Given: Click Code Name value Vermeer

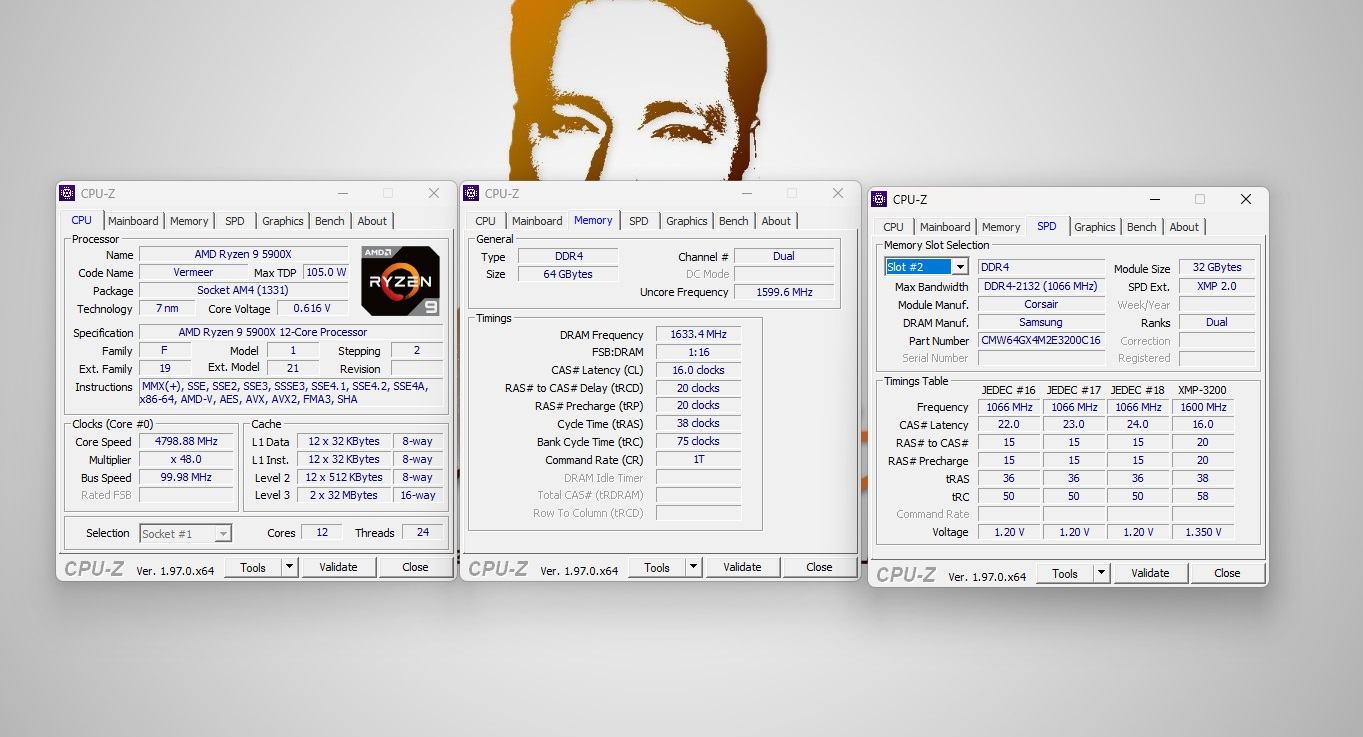Looking at the screenshot, I should coord(194,272).
